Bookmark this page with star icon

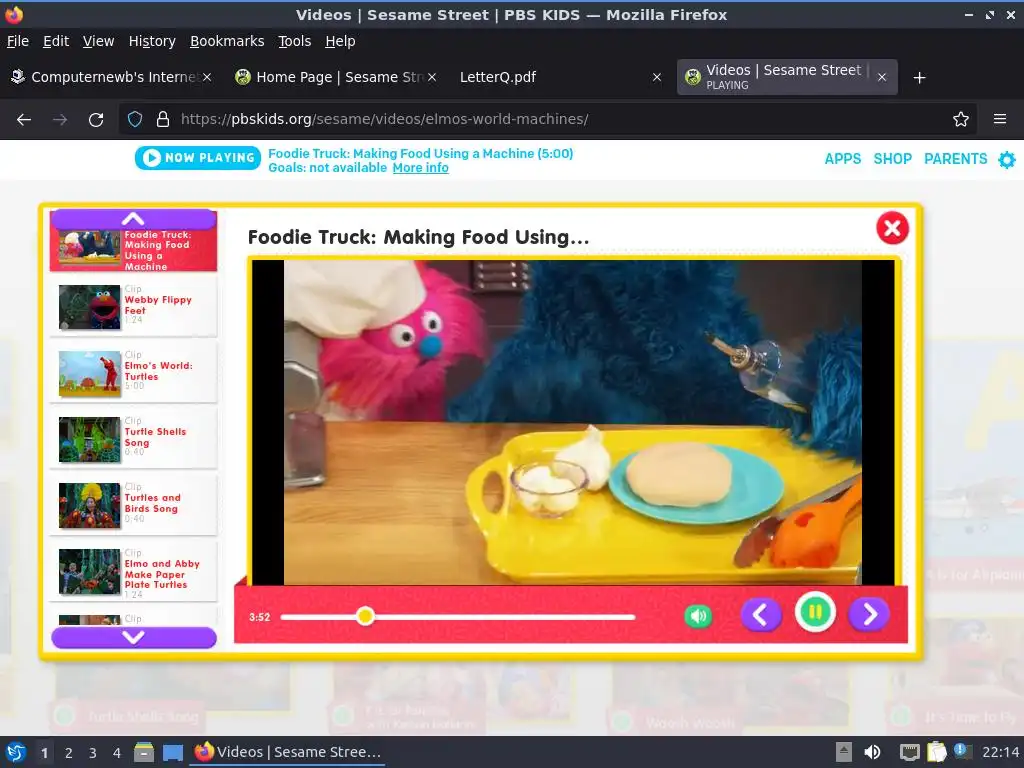(960, 120)
